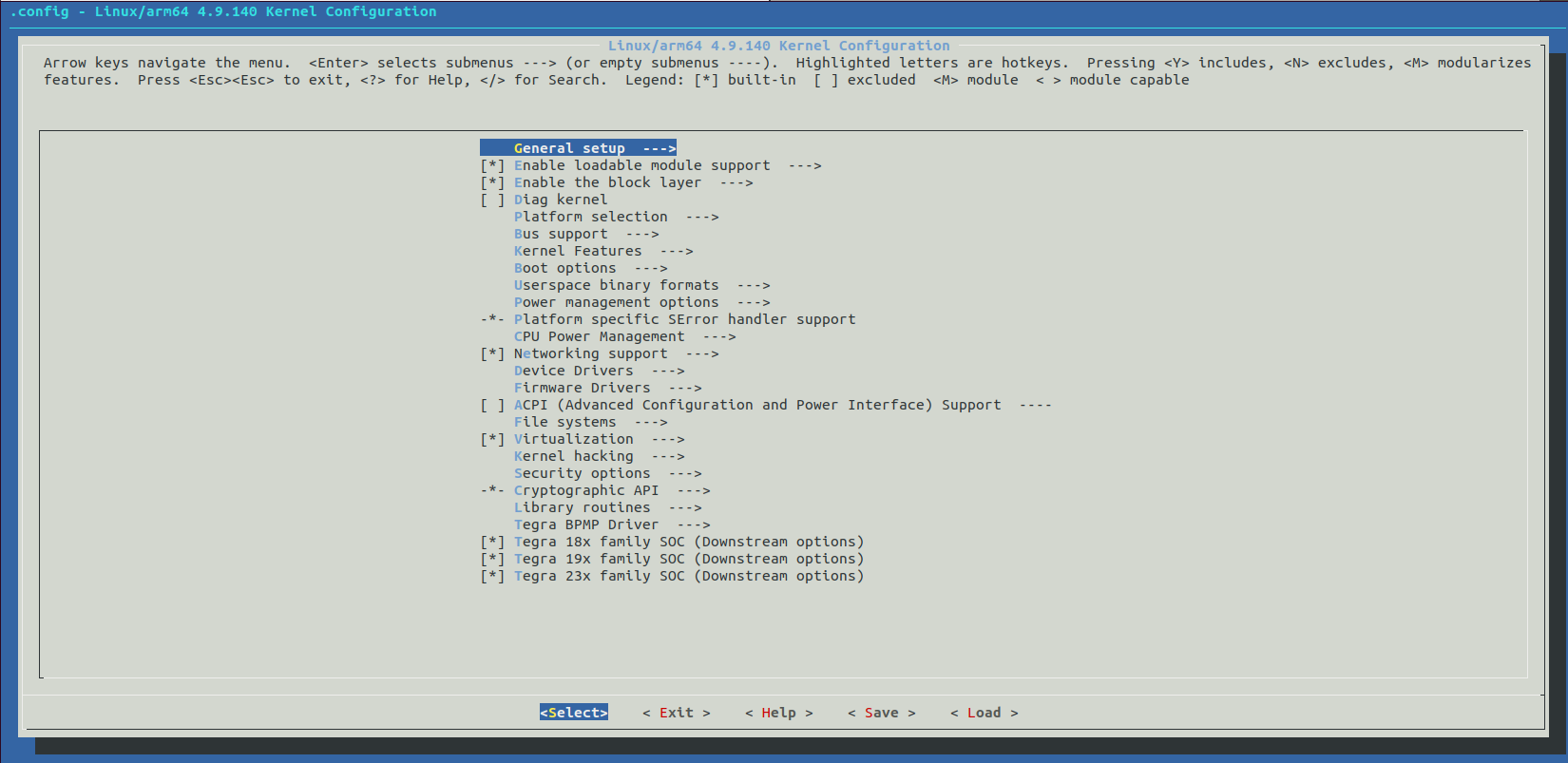
Task: Open Tegra BPMP Driver submenu
Action: click(612, 525)
